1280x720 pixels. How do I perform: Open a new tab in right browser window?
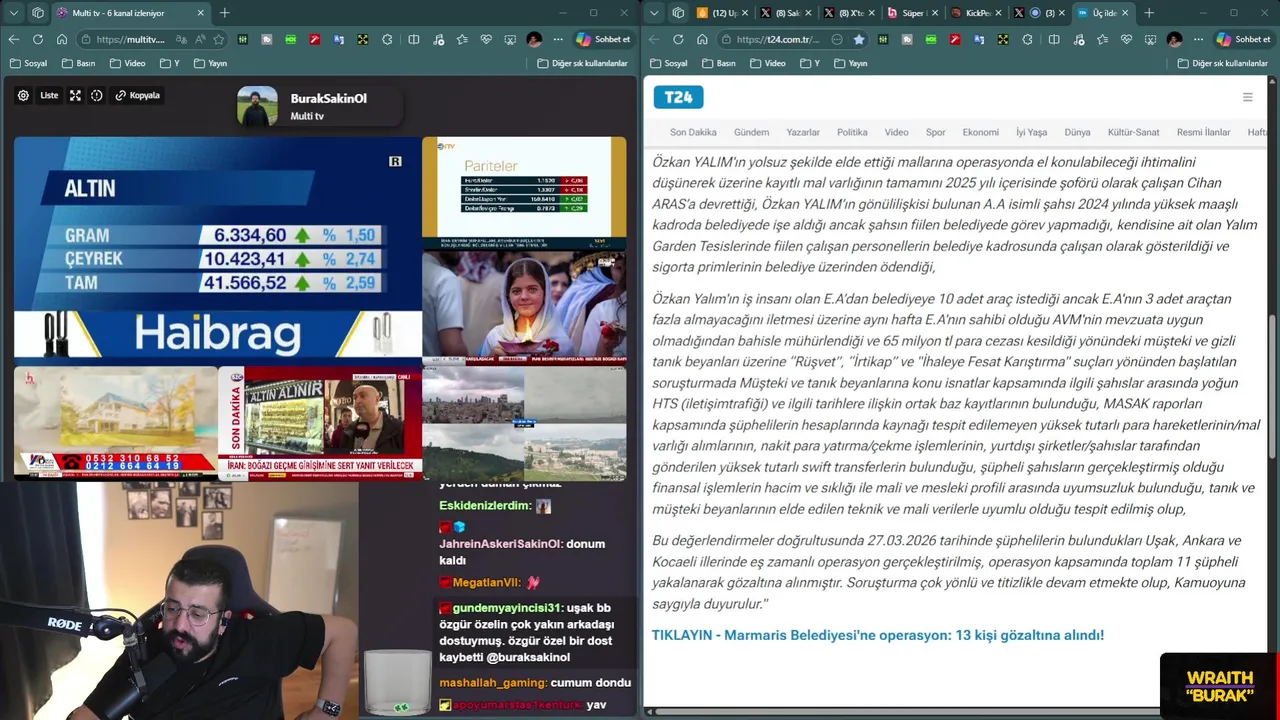(1148, 13)
